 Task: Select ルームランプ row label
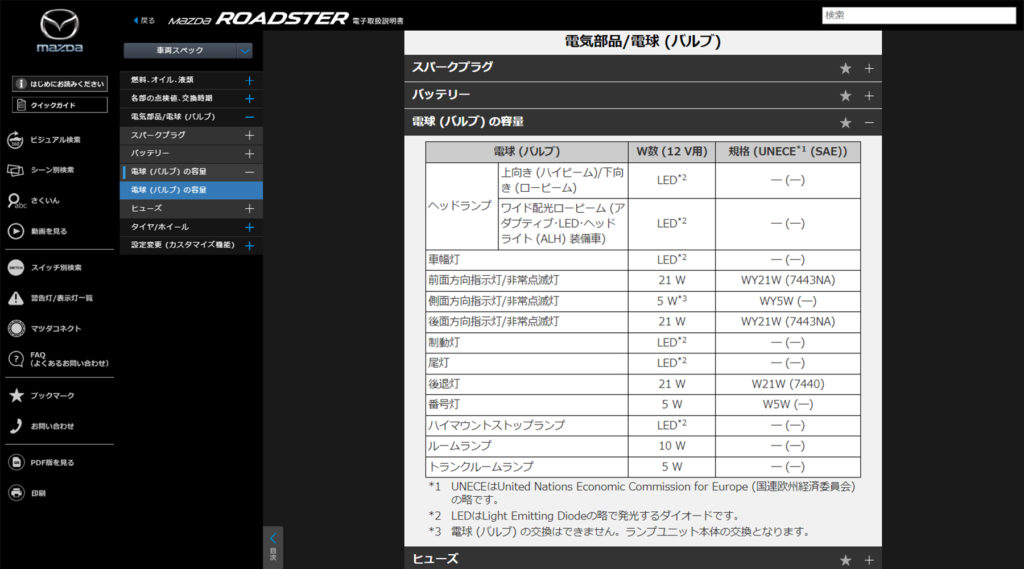tap(460, 446)
